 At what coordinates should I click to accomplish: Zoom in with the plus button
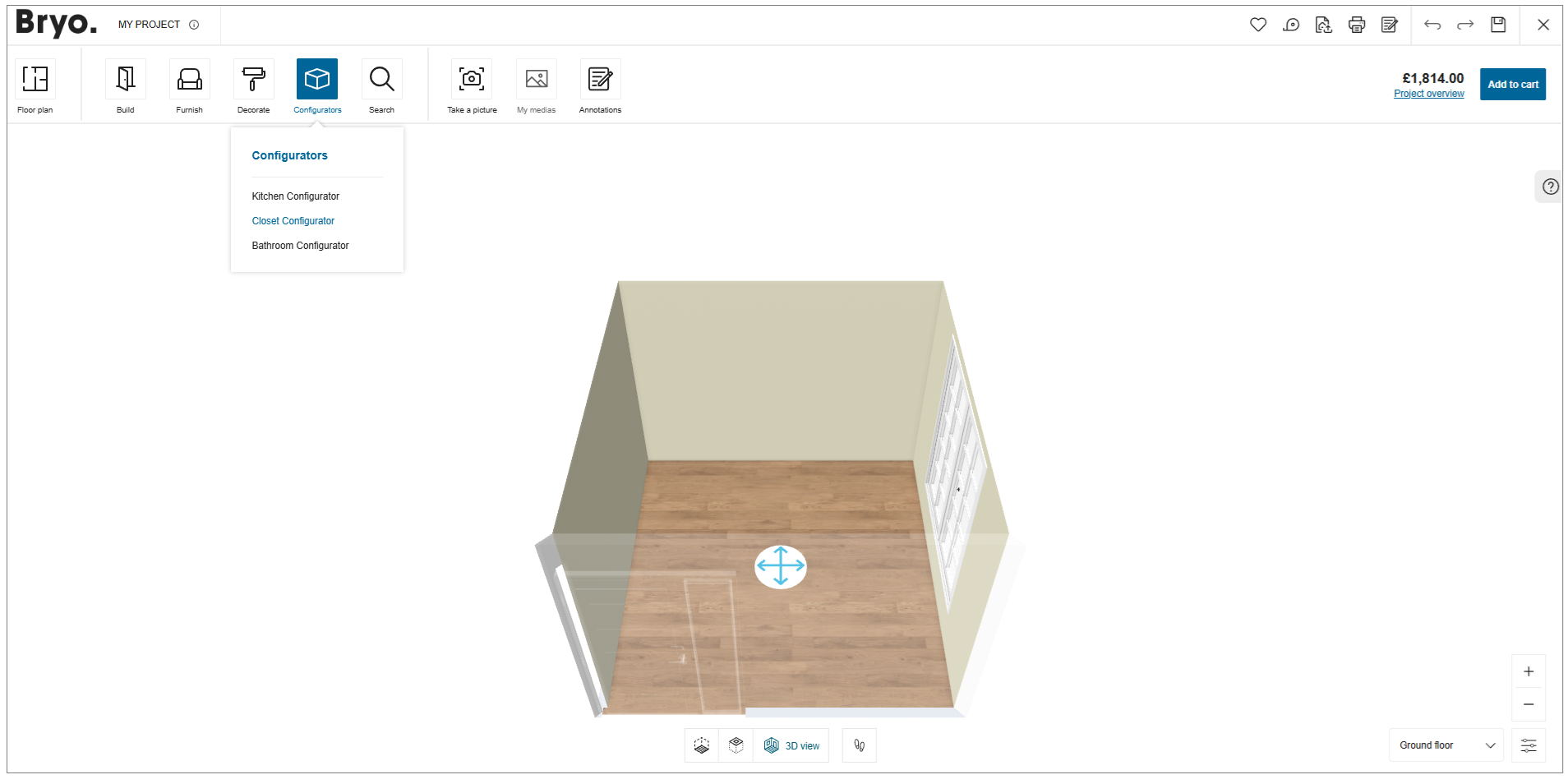click(1529, 671)
